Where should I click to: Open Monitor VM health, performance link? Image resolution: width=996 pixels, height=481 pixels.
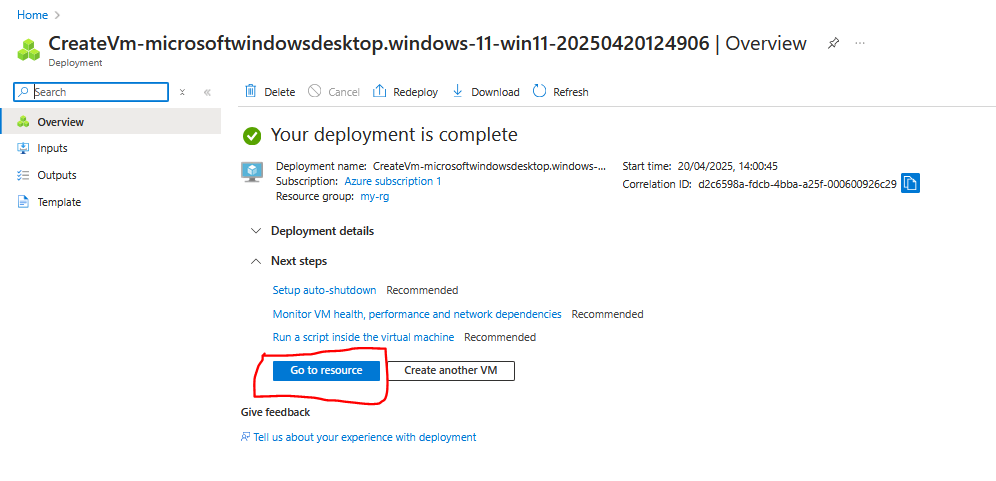(x=417, y=314)
